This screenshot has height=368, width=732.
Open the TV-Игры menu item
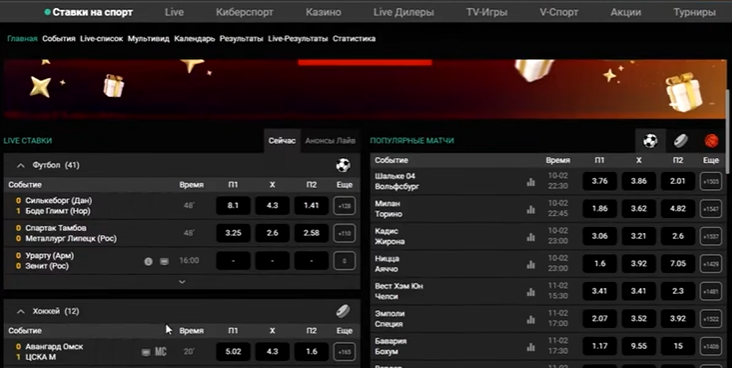(x=486, y=12)
